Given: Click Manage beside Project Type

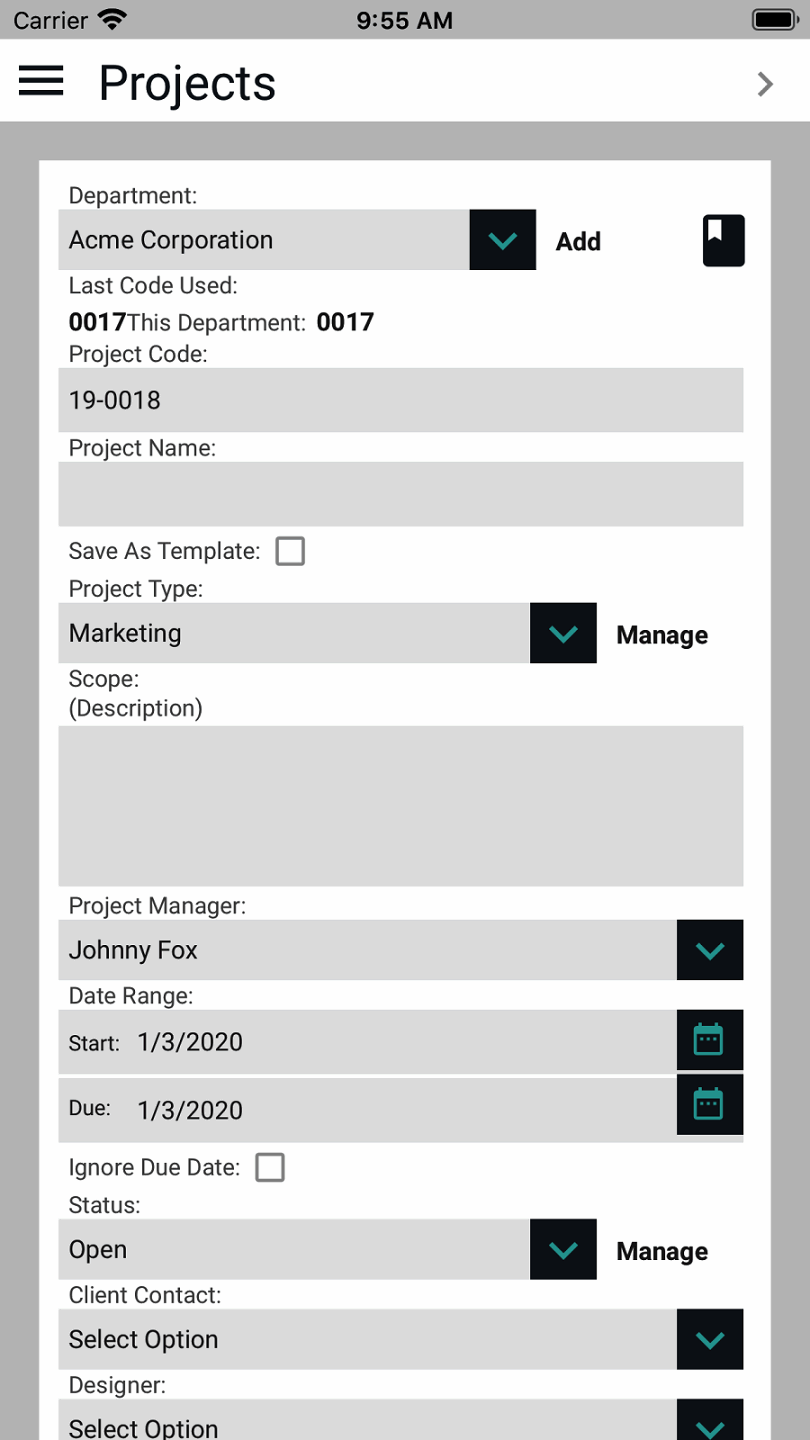Looking at the screenshot, I should click(x=662, y=635).
